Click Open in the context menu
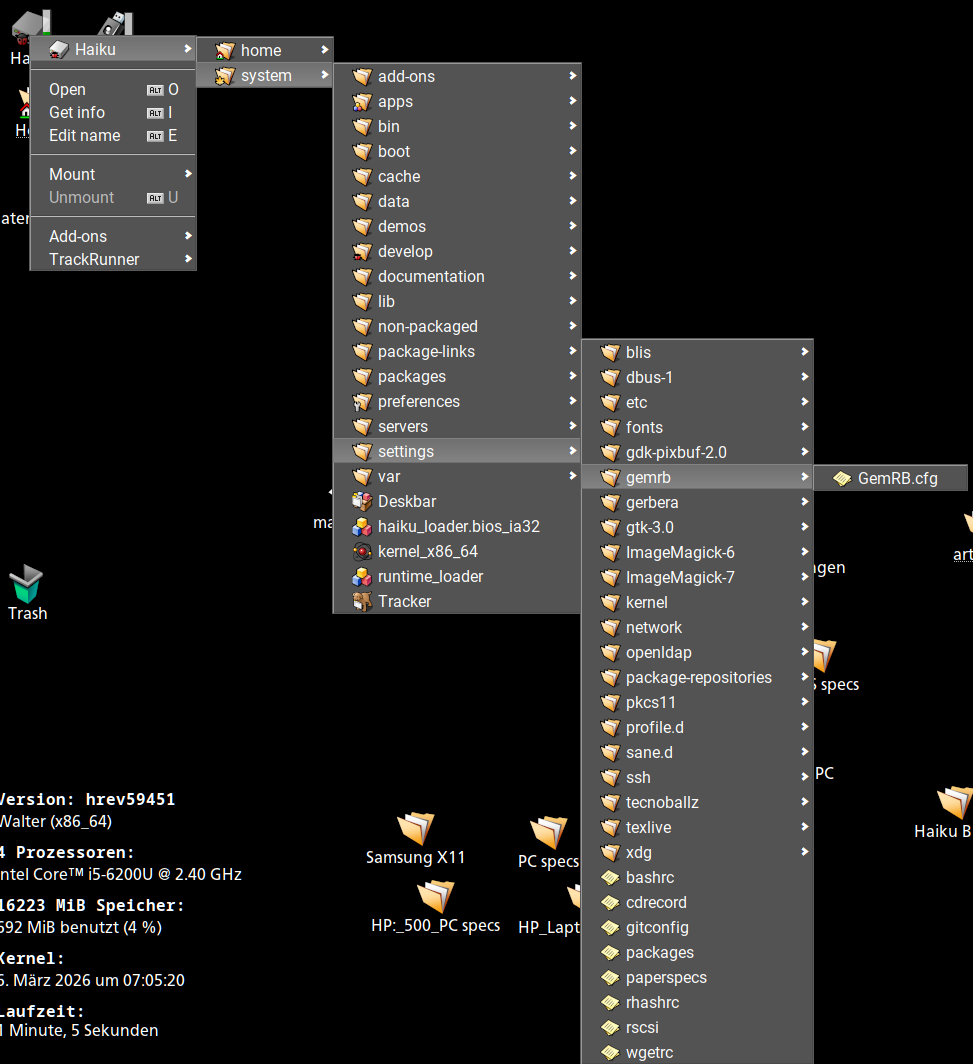 point(67,90)
